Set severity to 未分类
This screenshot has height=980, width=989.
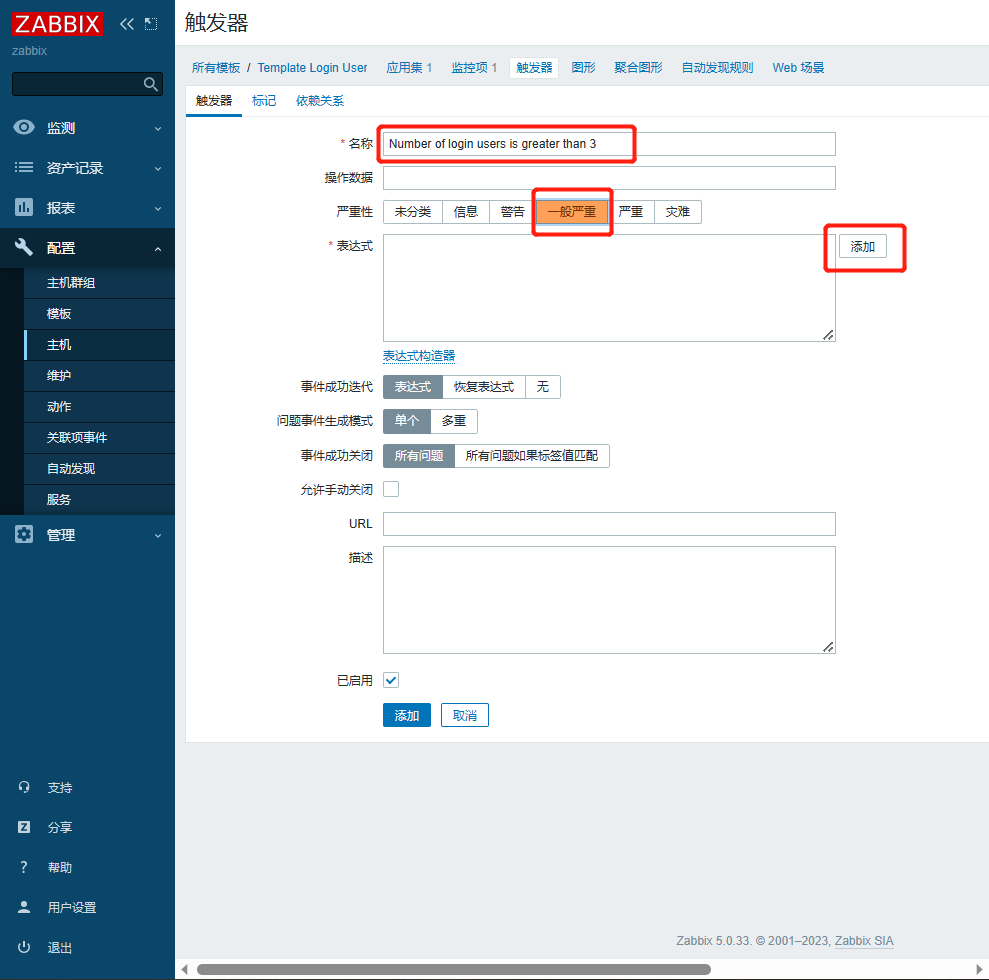[413, 212]
